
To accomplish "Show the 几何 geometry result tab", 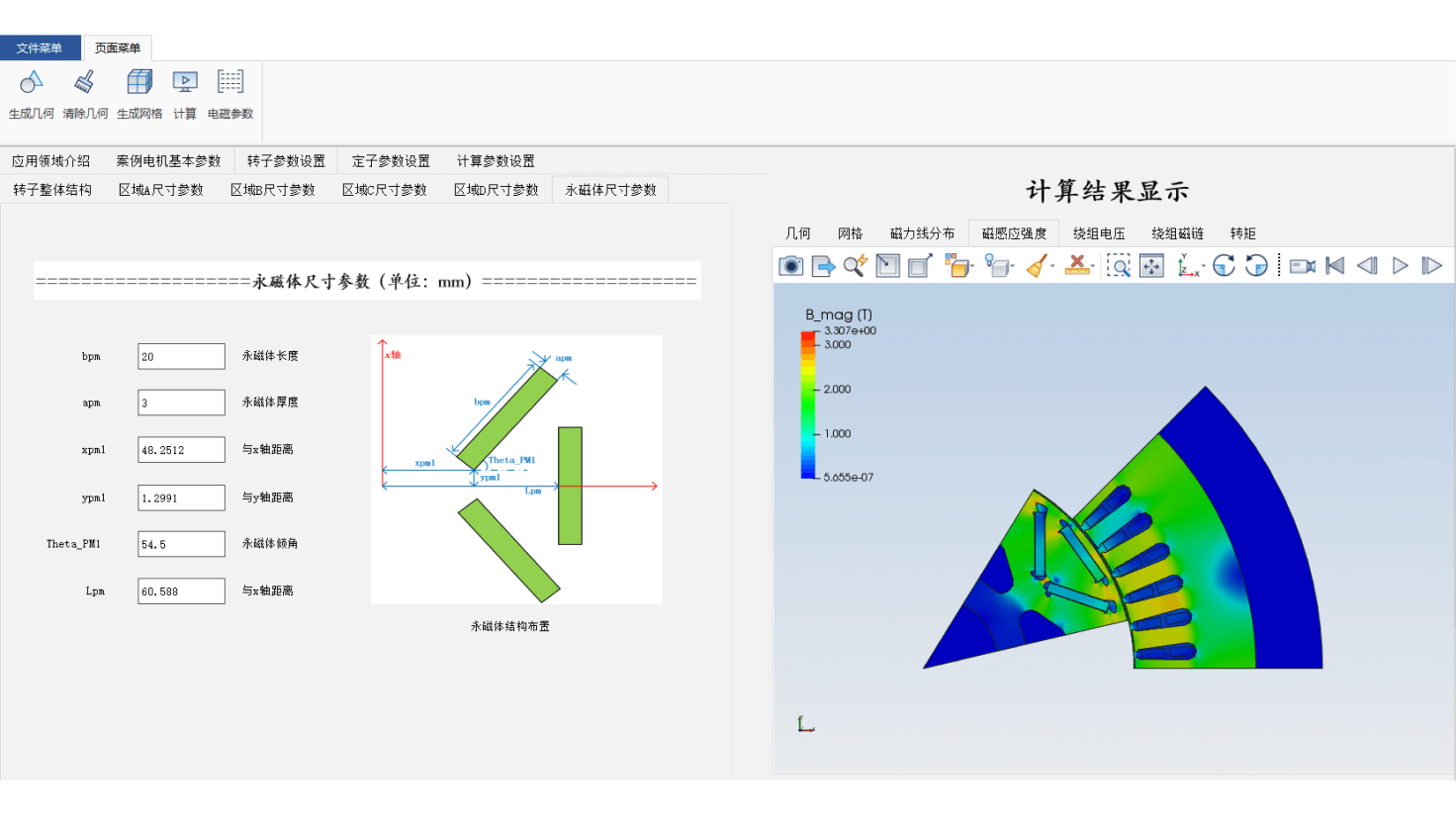I will [x=798, y=233].
